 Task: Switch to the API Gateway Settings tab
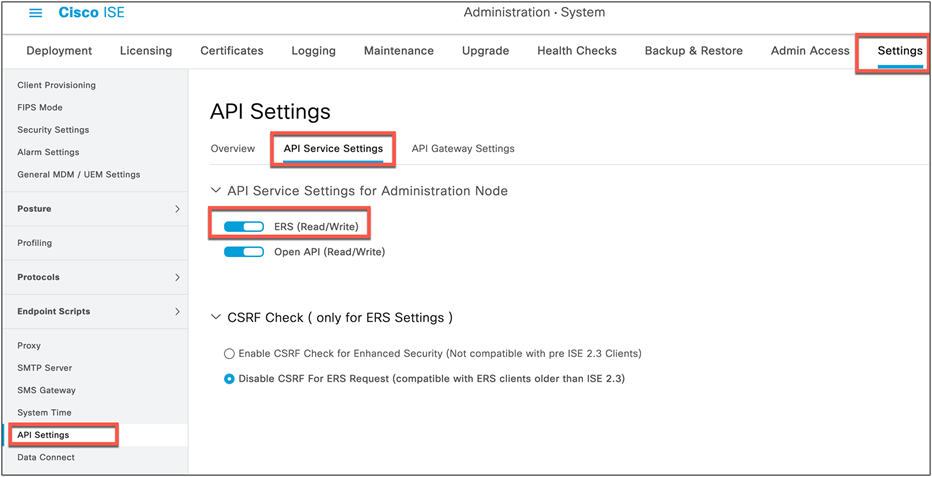click(463, 149)
